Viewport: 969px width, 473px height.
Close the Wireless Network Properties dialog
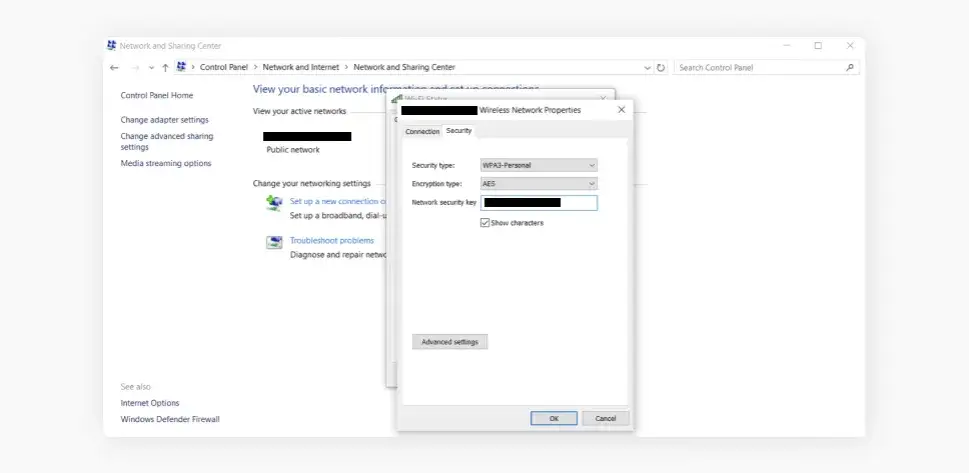[x=622, y=110]
